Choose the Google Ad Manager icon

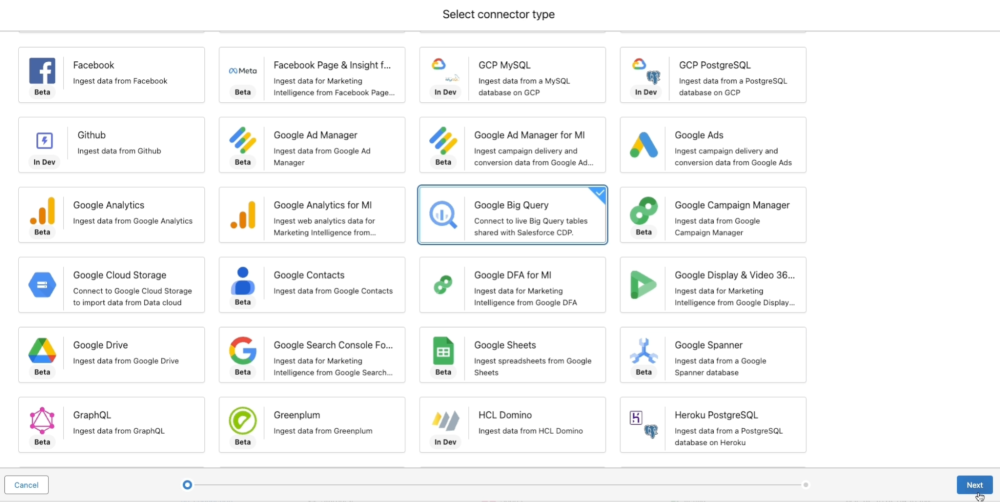pyautogui.click(x=242, y=140)
